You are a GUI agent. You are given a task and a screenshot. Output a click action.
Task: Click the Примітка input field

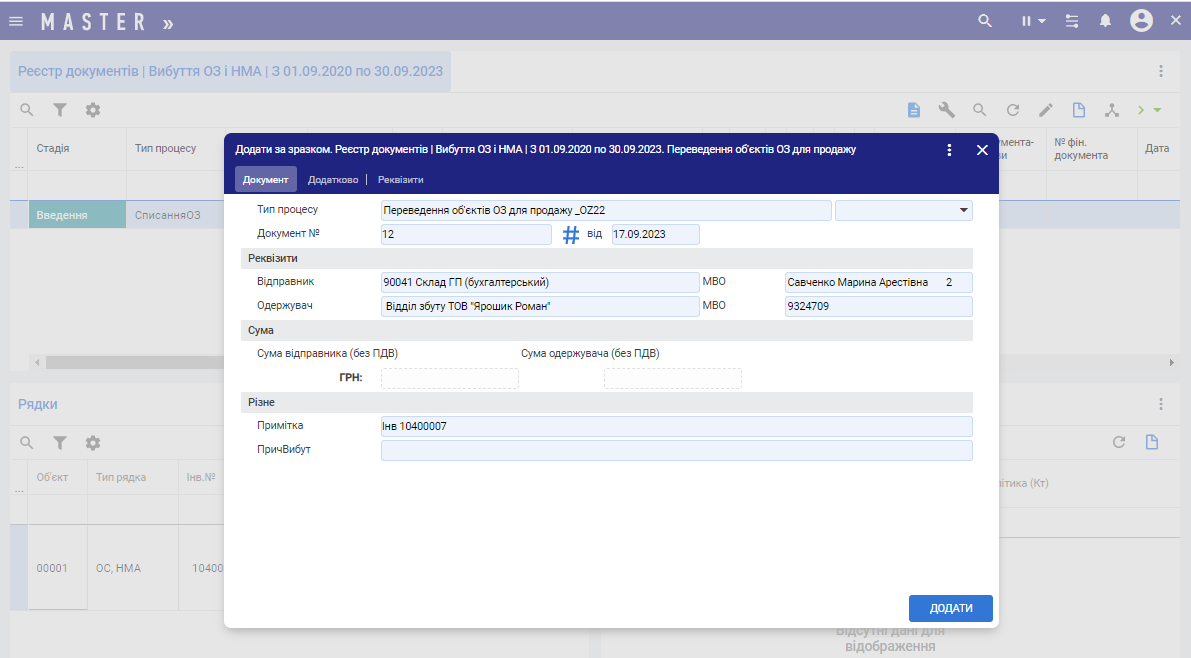(x=676, y=427)
